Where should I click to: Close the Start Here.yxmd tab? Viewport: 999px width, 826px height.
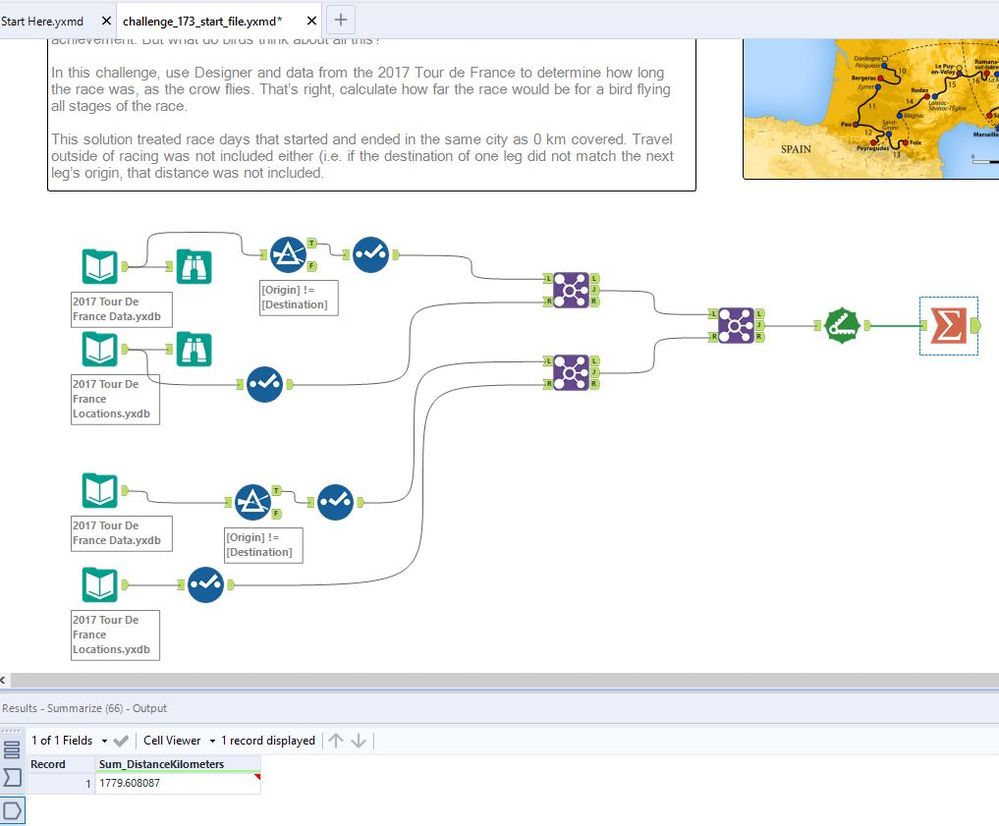(x=106, y=21)
